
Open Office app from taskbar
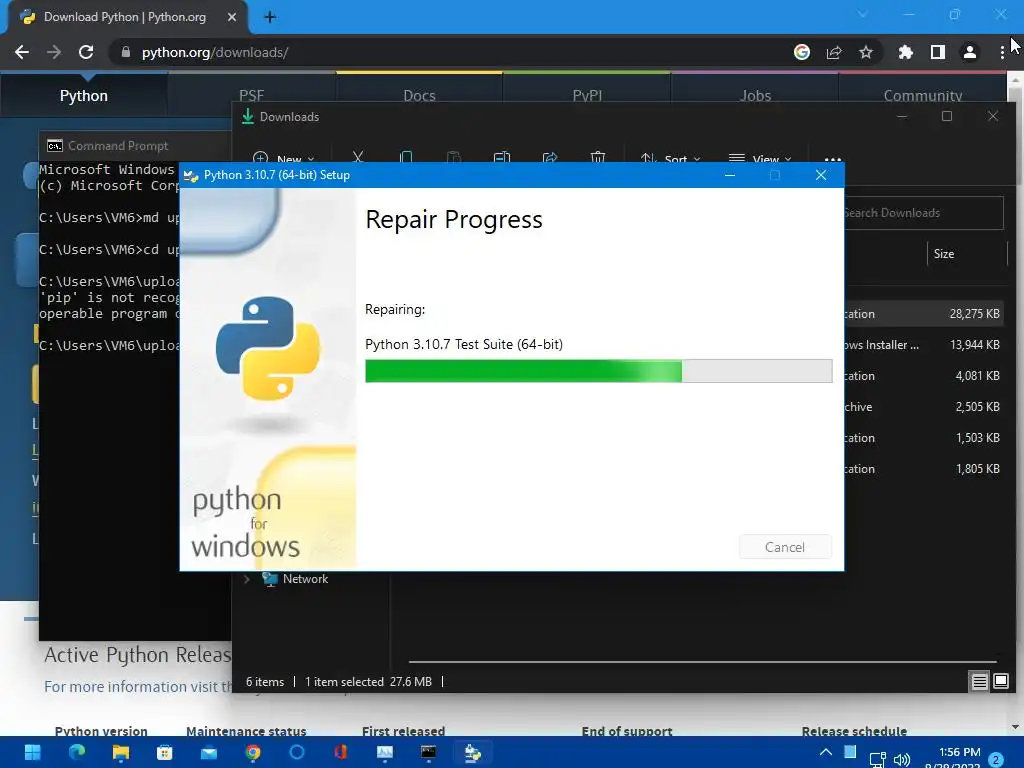(340, 752)
